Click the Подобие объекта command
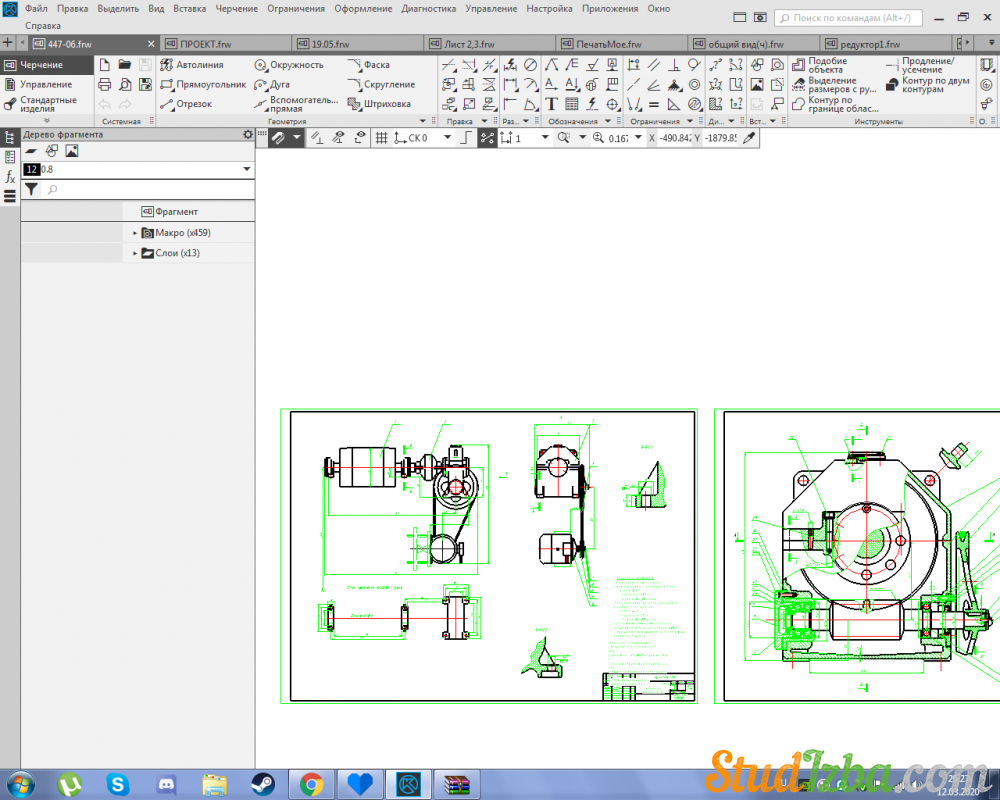This screenshot has width=1000, height=800. click(x=826, y=65)
